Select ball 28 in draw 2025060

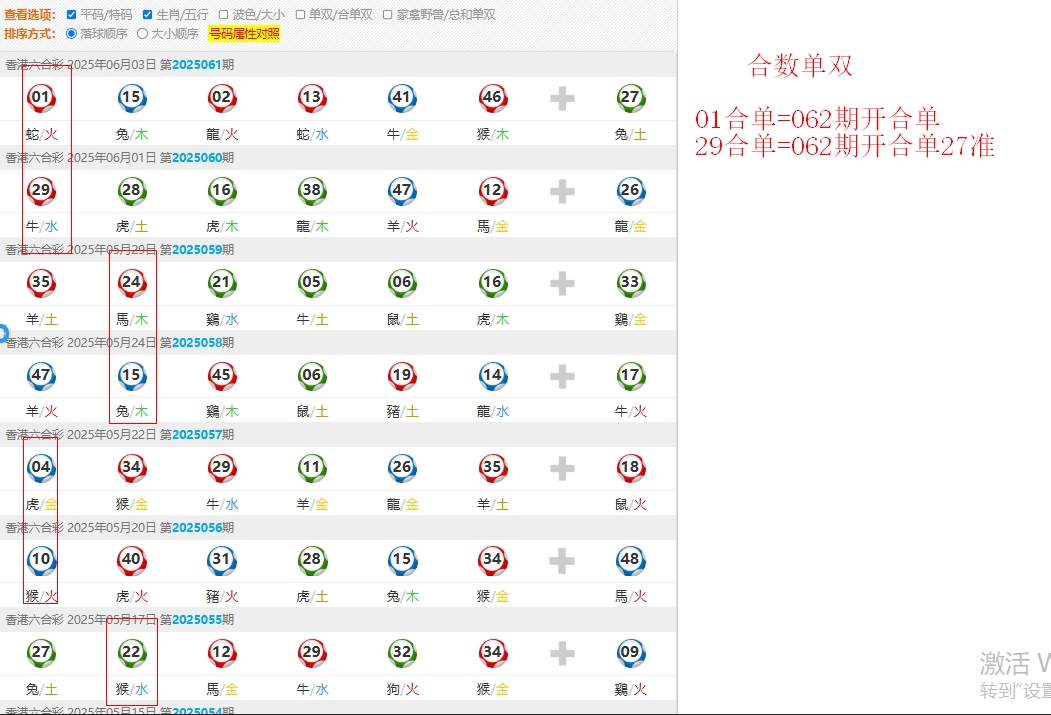pos(131,191)
